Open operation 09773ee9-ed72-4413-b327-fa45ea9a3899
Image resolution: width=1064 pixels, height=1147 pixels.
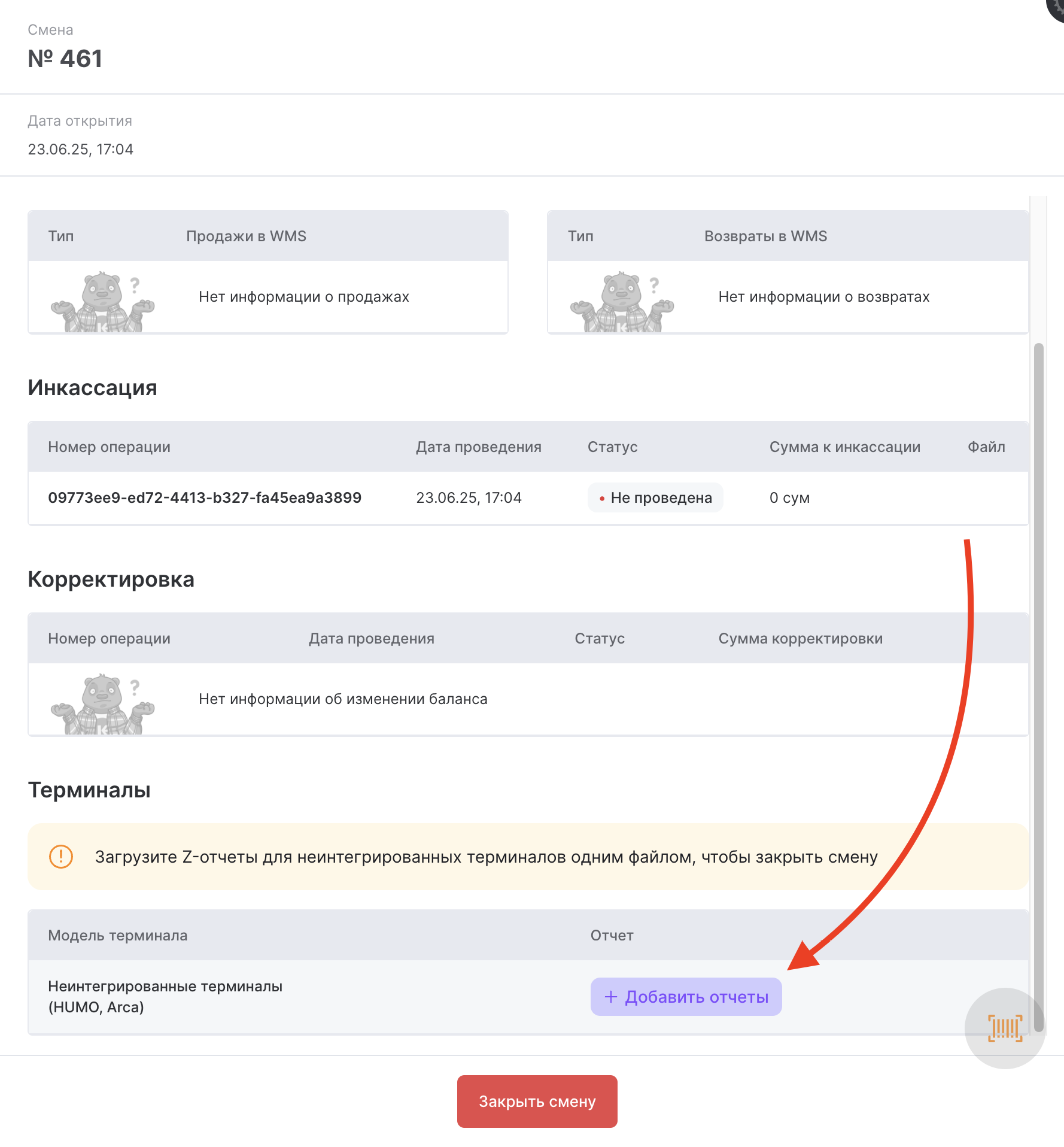[205, 497]
